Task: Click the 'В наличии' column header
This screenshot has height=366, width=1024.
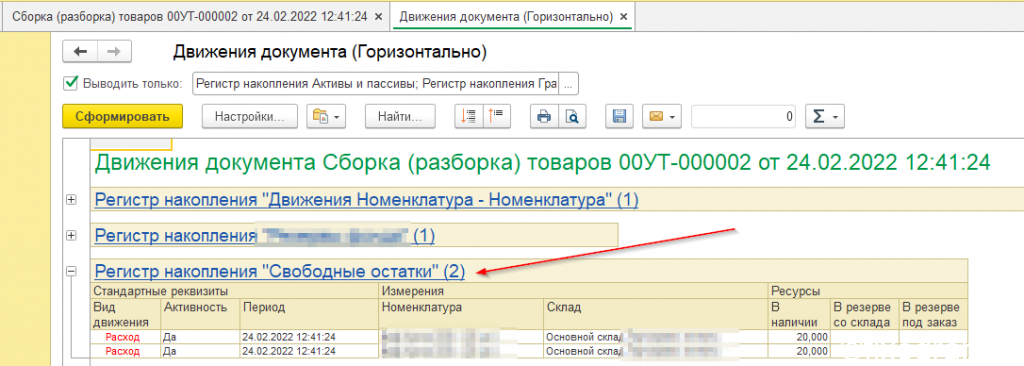Action: pos(799,314)
